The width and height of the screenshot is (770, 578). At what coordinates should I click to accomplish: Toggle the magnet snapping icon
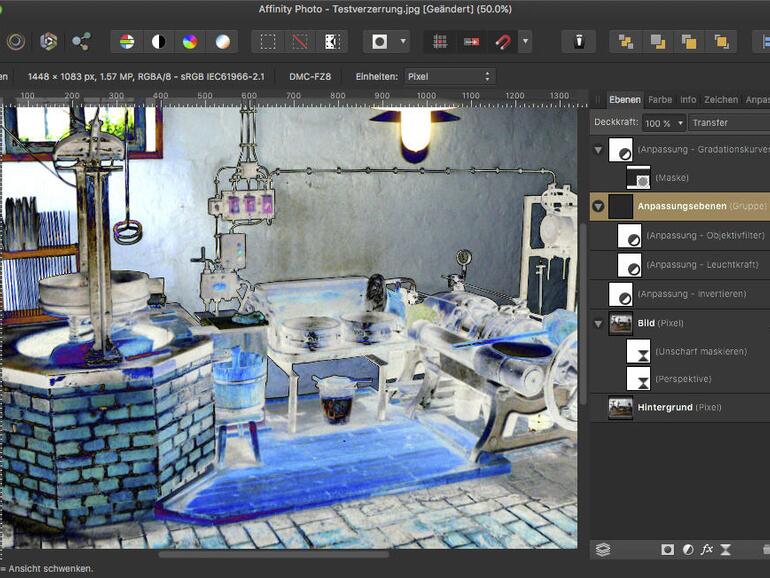(502, 42)
